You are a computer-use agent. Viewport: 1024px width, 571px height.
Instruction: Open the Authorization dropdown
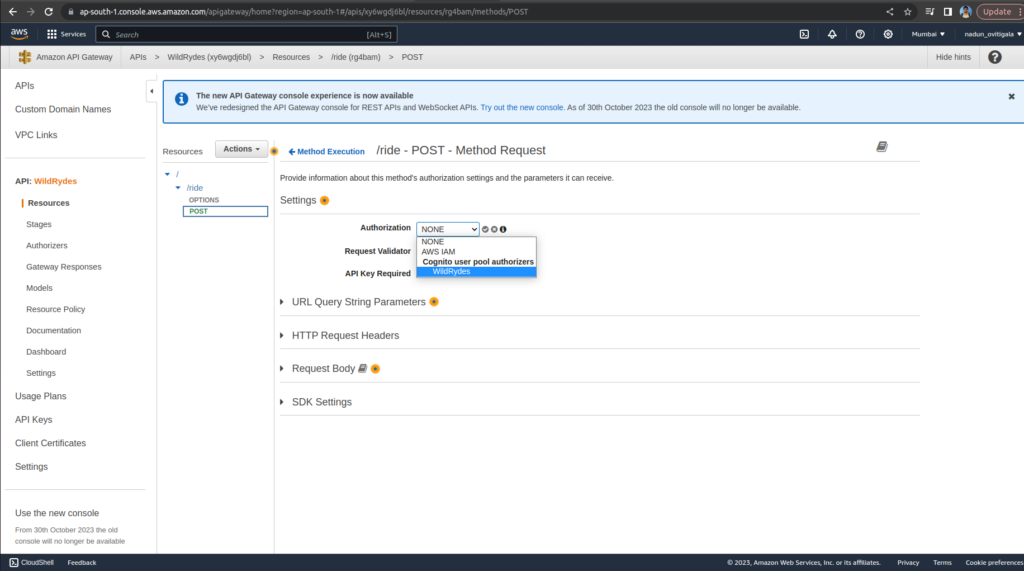(x=448, y=229)
